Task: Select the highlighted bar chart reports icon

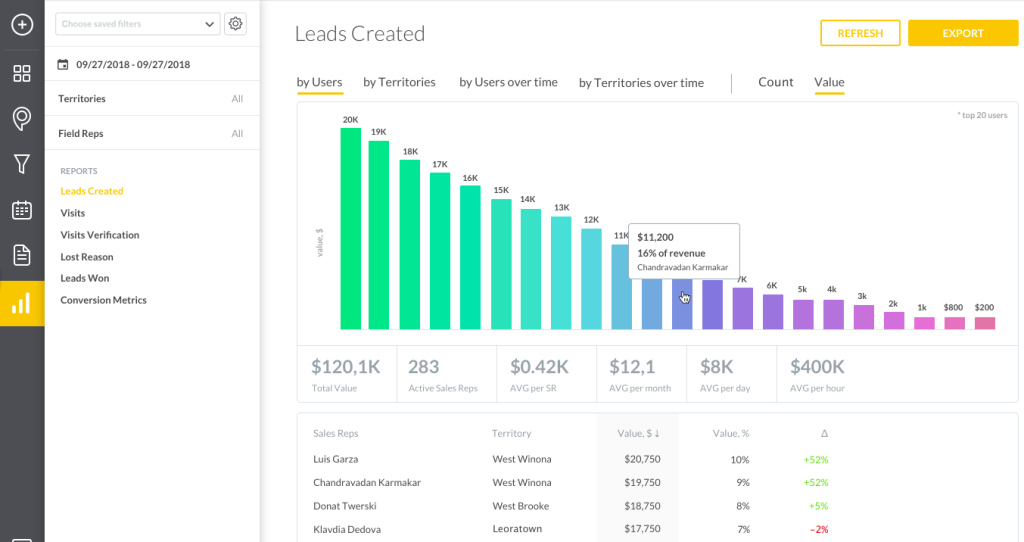Action: [x=22, y=303]
